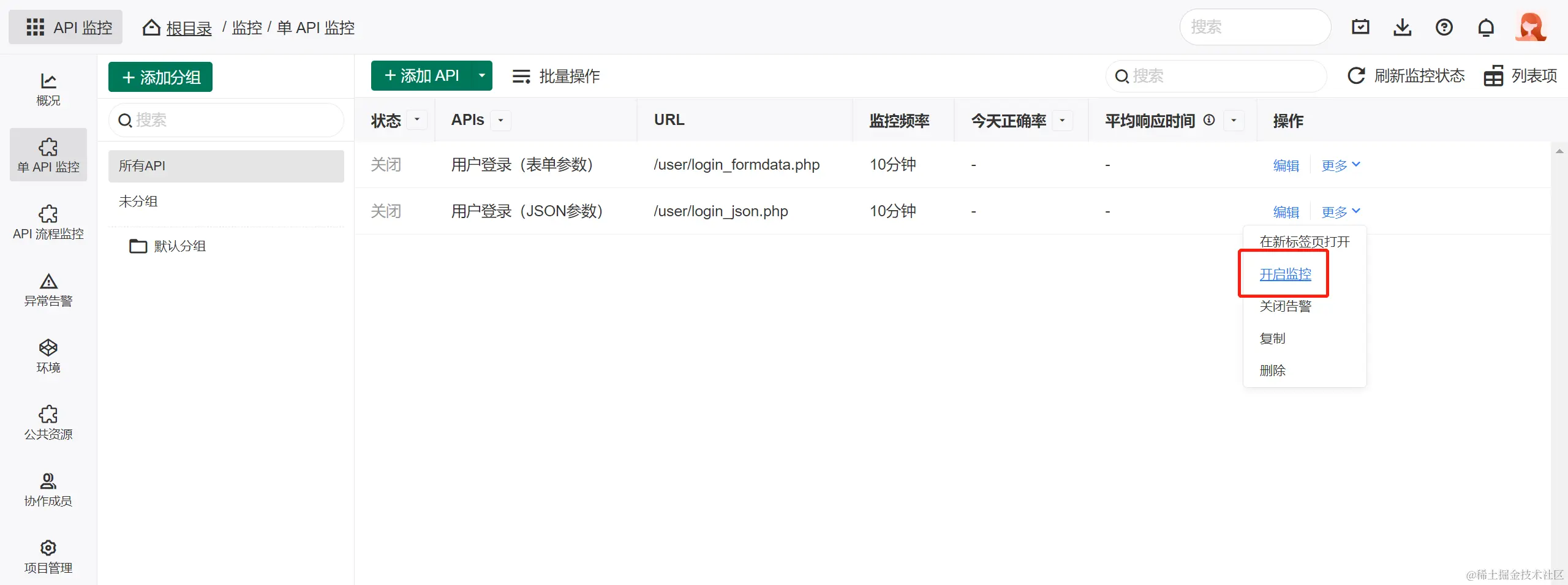This screenshot has width=1568, height=585.
Task: Expand 更多 for 用户登录（表单参数）
Action: tap(1341, 165)
